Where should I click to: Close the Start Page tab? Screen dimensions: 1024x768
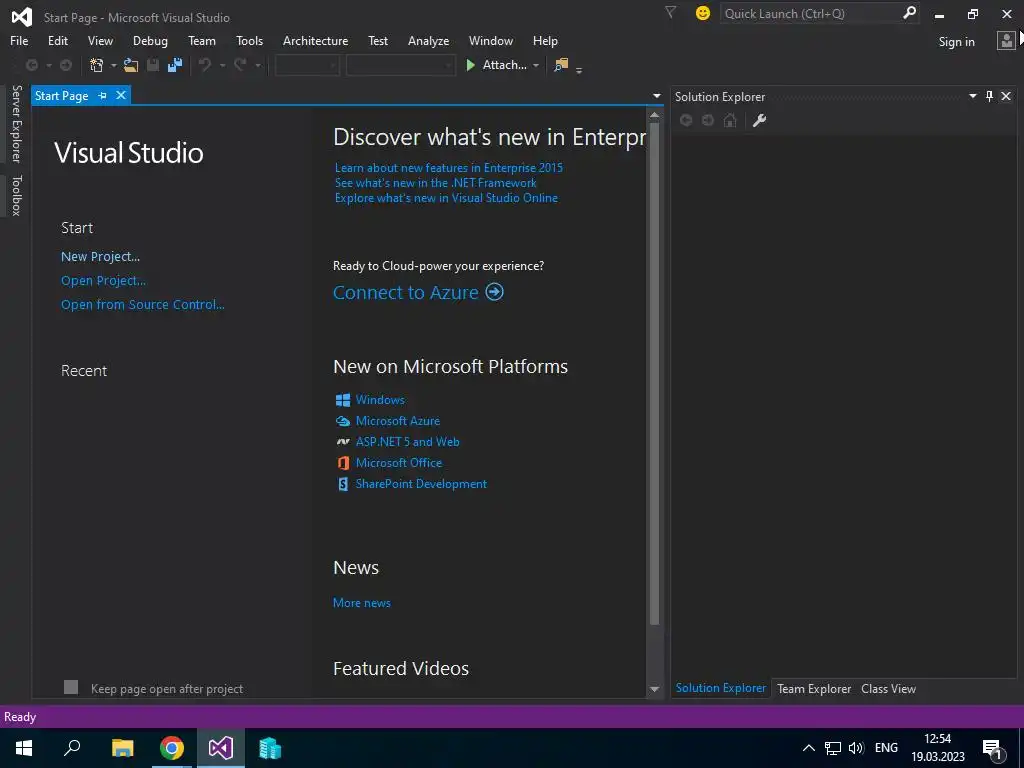121,95
